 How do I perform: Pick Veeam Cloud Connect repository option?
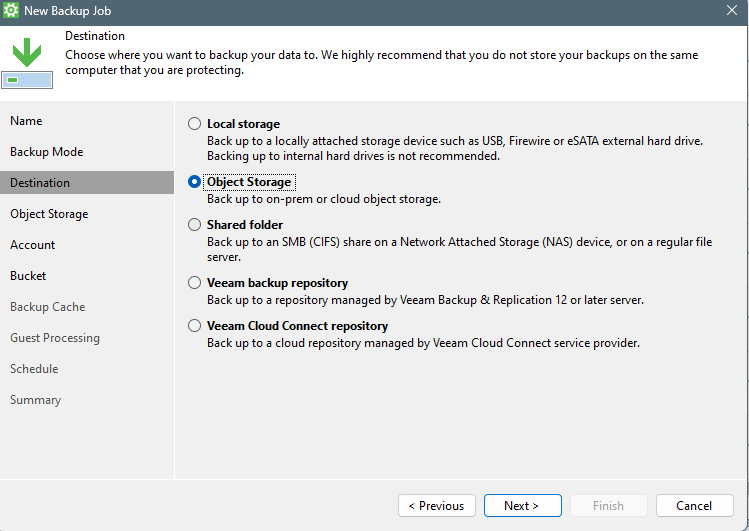point(195,326)
